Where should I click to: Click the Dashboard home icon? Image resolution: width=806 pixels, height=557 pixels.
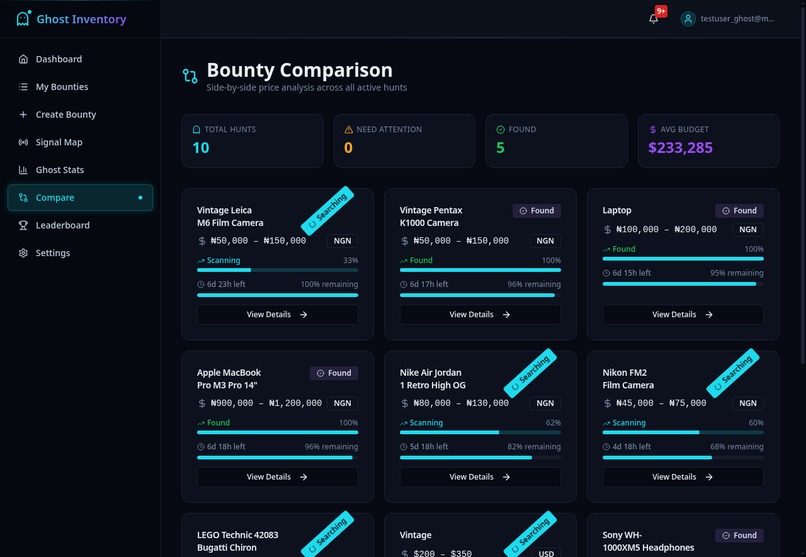[23, 59]
